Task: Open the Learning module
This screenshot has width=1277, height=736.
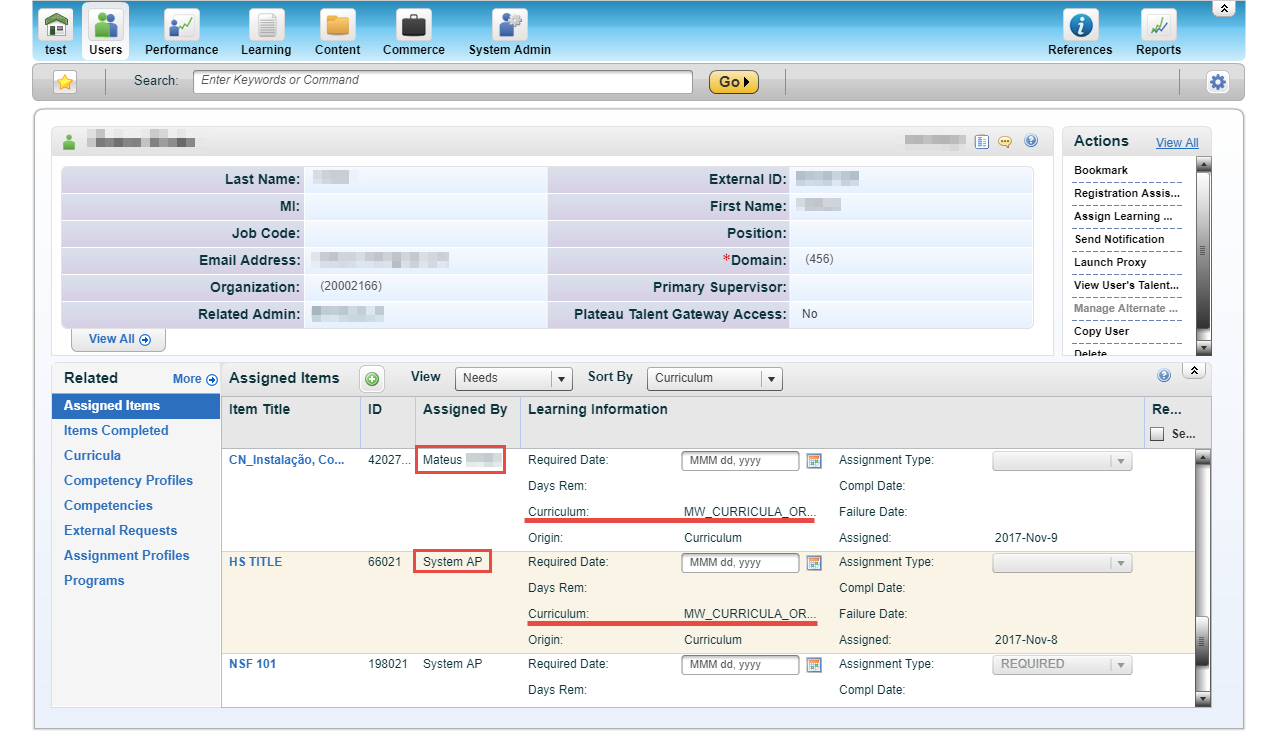Action: pyautogui.click(x=266, y=31)
